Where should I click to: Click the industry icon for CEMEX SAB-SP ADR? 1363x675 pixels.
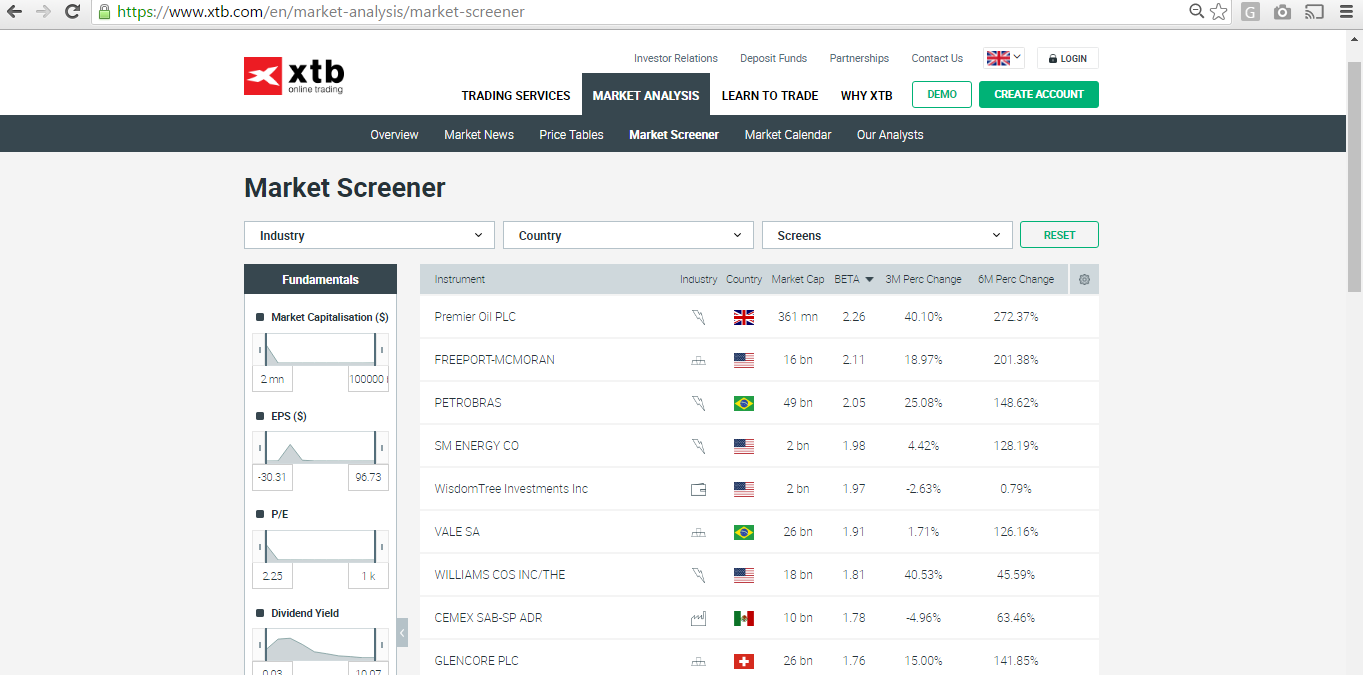698,619
